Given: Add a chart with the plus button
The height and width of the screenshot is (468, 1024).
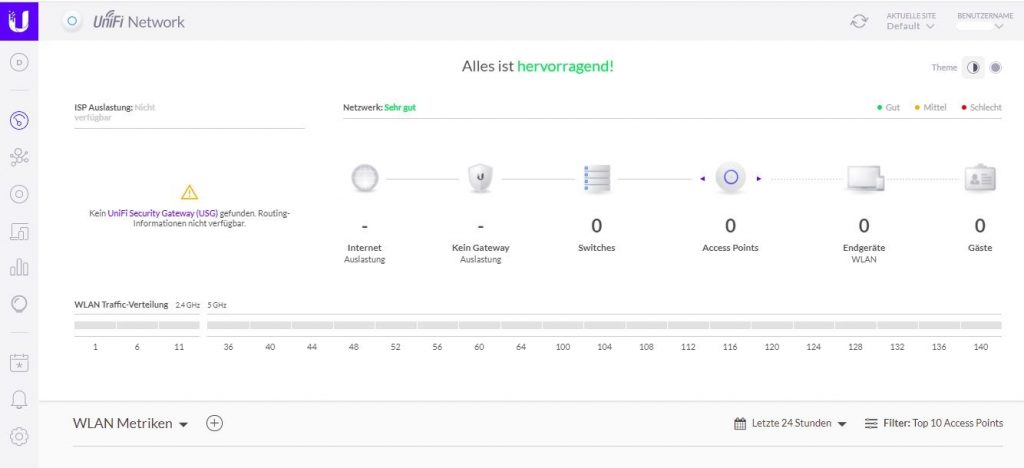Looking at the screenshot, I should 214,423.
